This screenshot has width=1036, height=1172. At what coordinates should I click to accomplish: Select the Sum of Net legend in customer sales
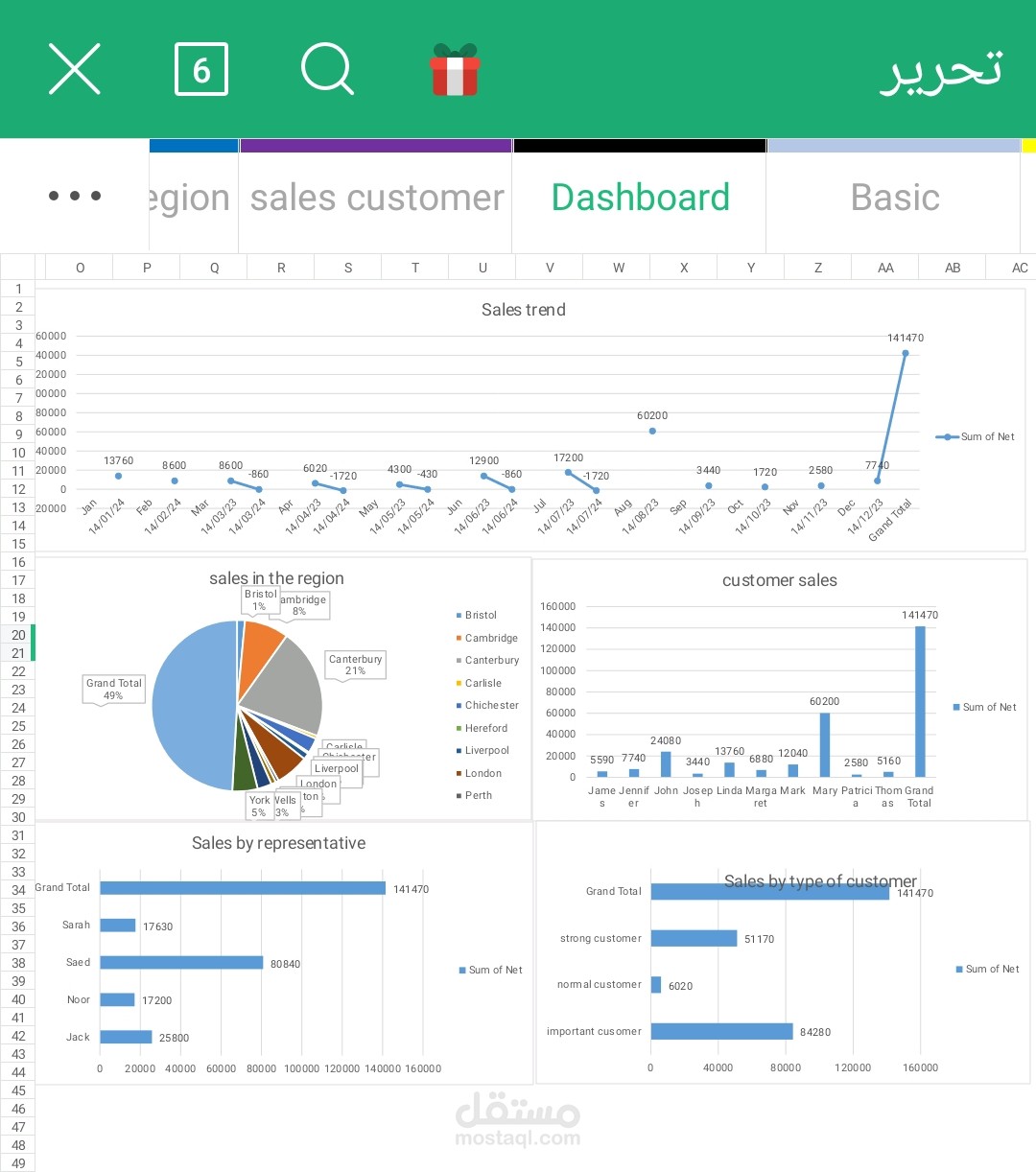coord(984,707)
